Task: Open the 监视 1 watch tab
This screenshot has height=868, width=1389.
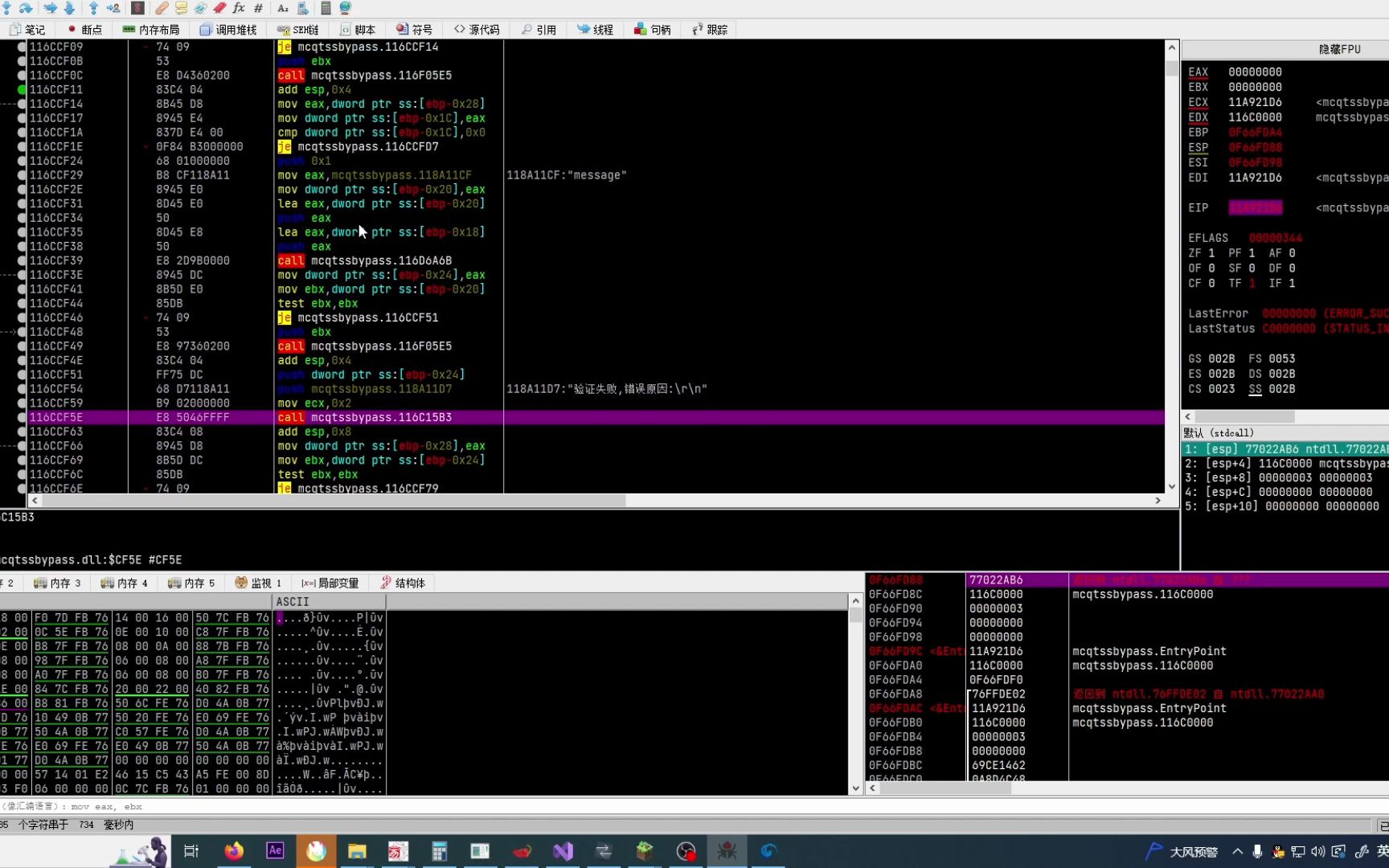Action: click(259, 583)
